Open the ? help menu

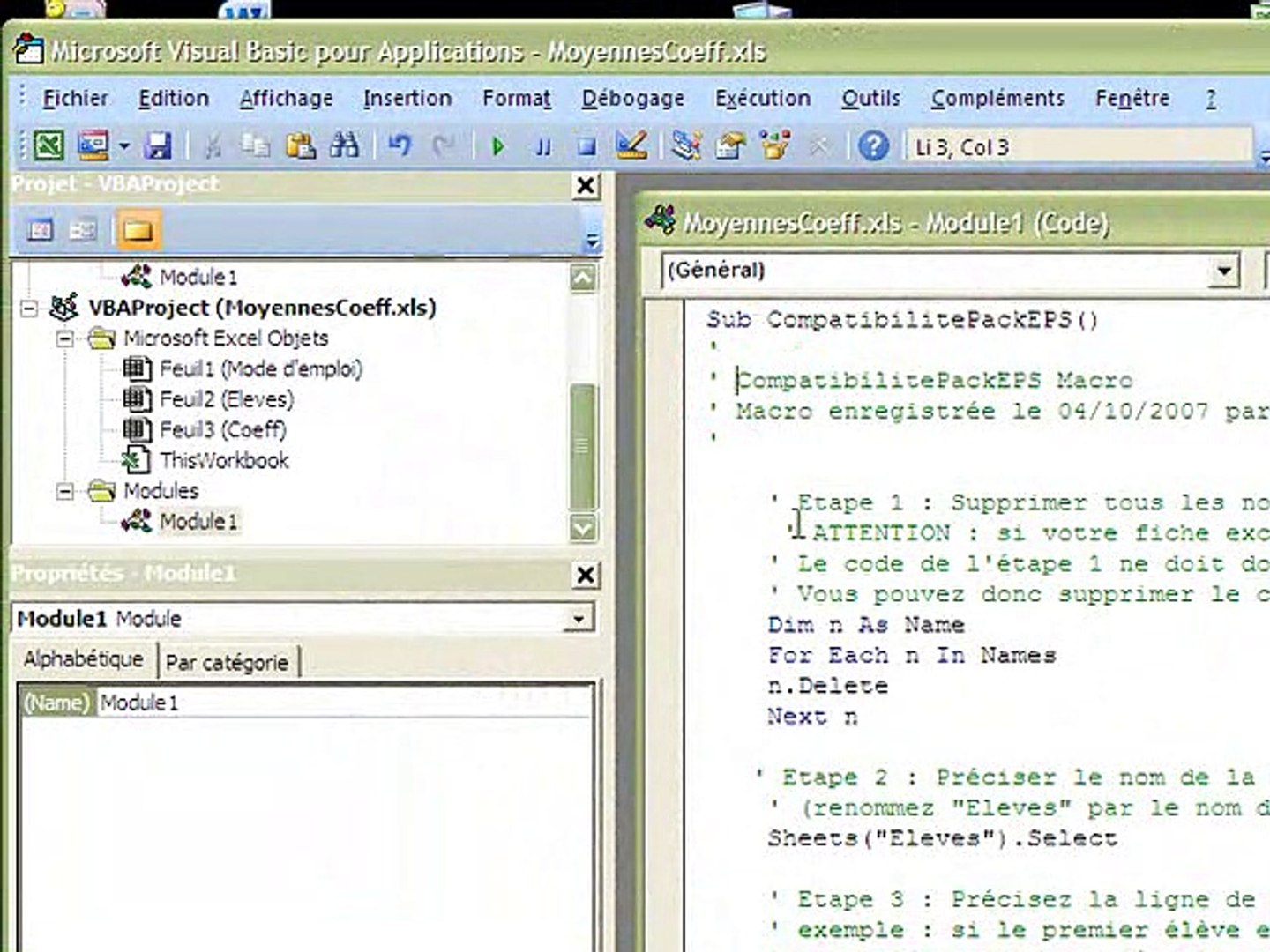point(1211,98)
